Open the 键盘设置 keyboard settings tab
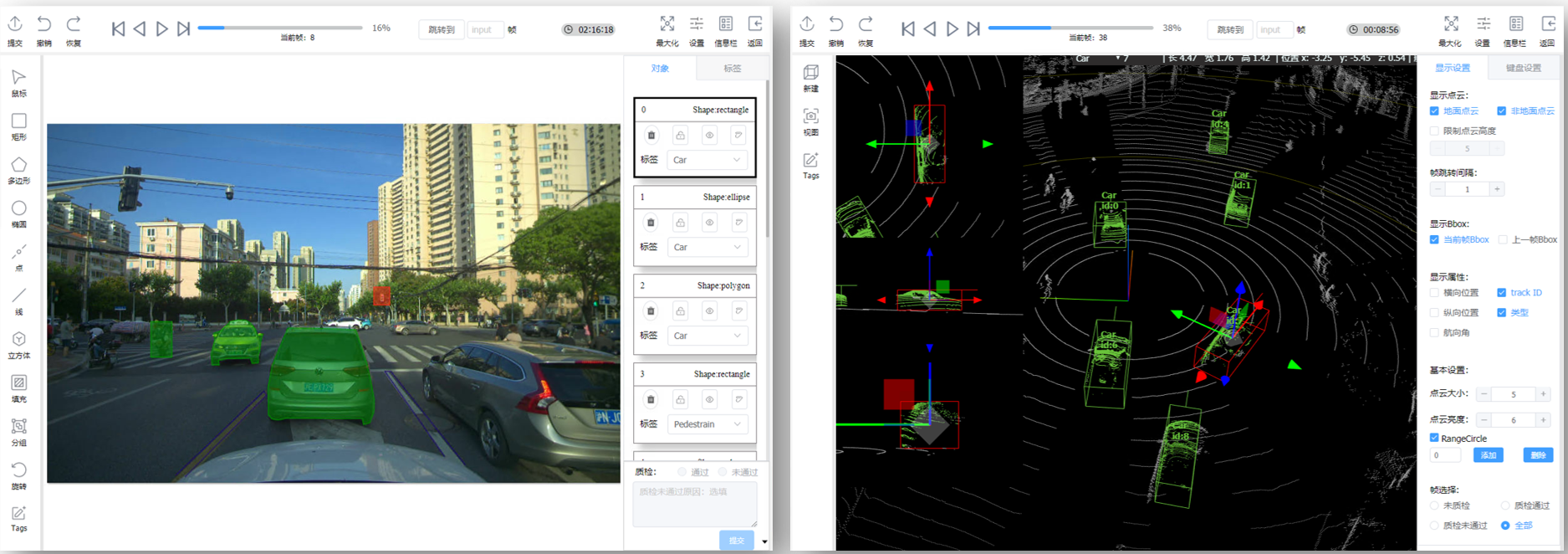This screenshot has width=1568, height=554. (x=1523, y=69)
